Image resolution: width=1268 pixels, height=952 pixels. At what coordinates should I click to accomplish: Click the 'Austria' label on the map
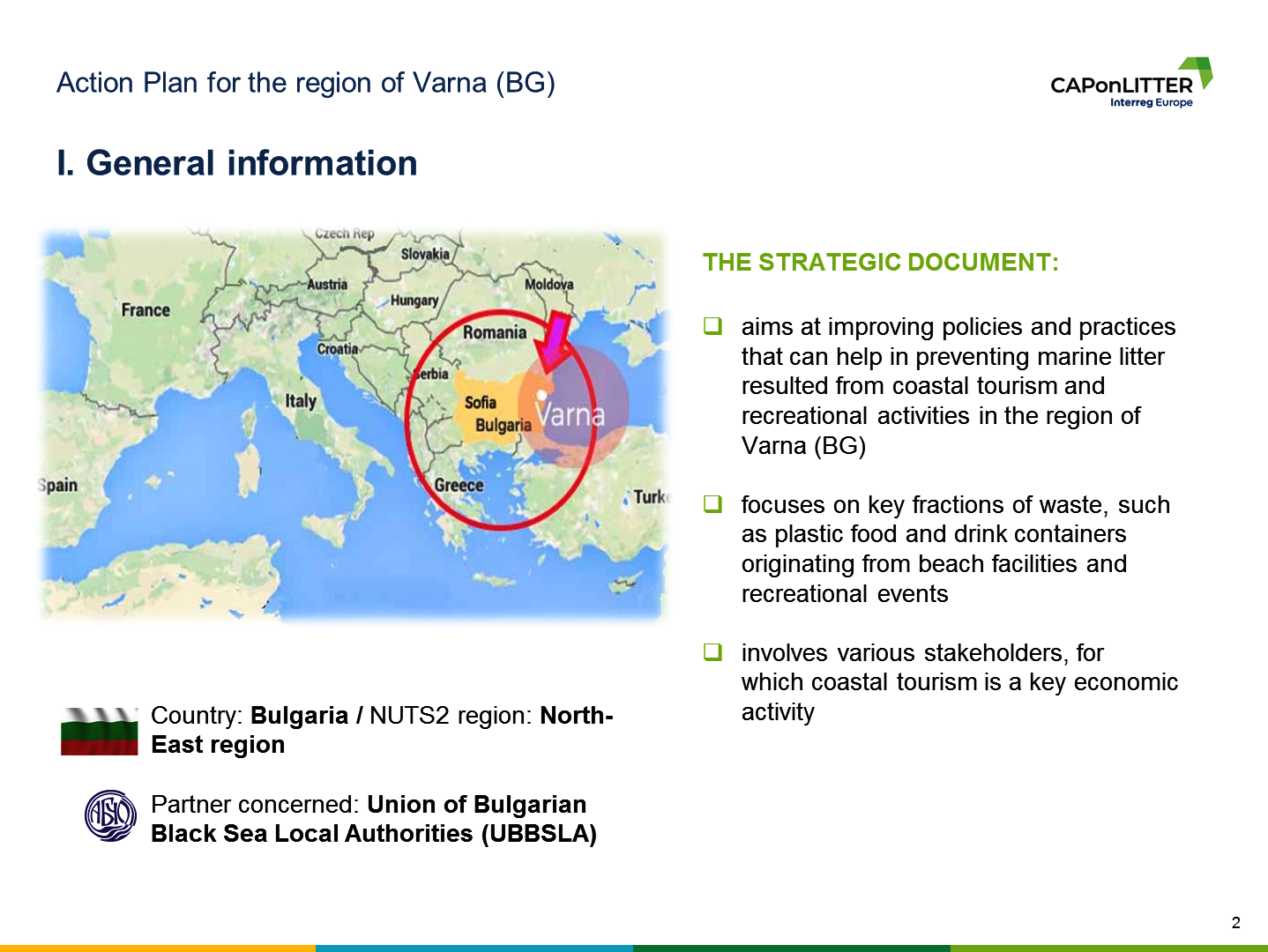(327, 285)
